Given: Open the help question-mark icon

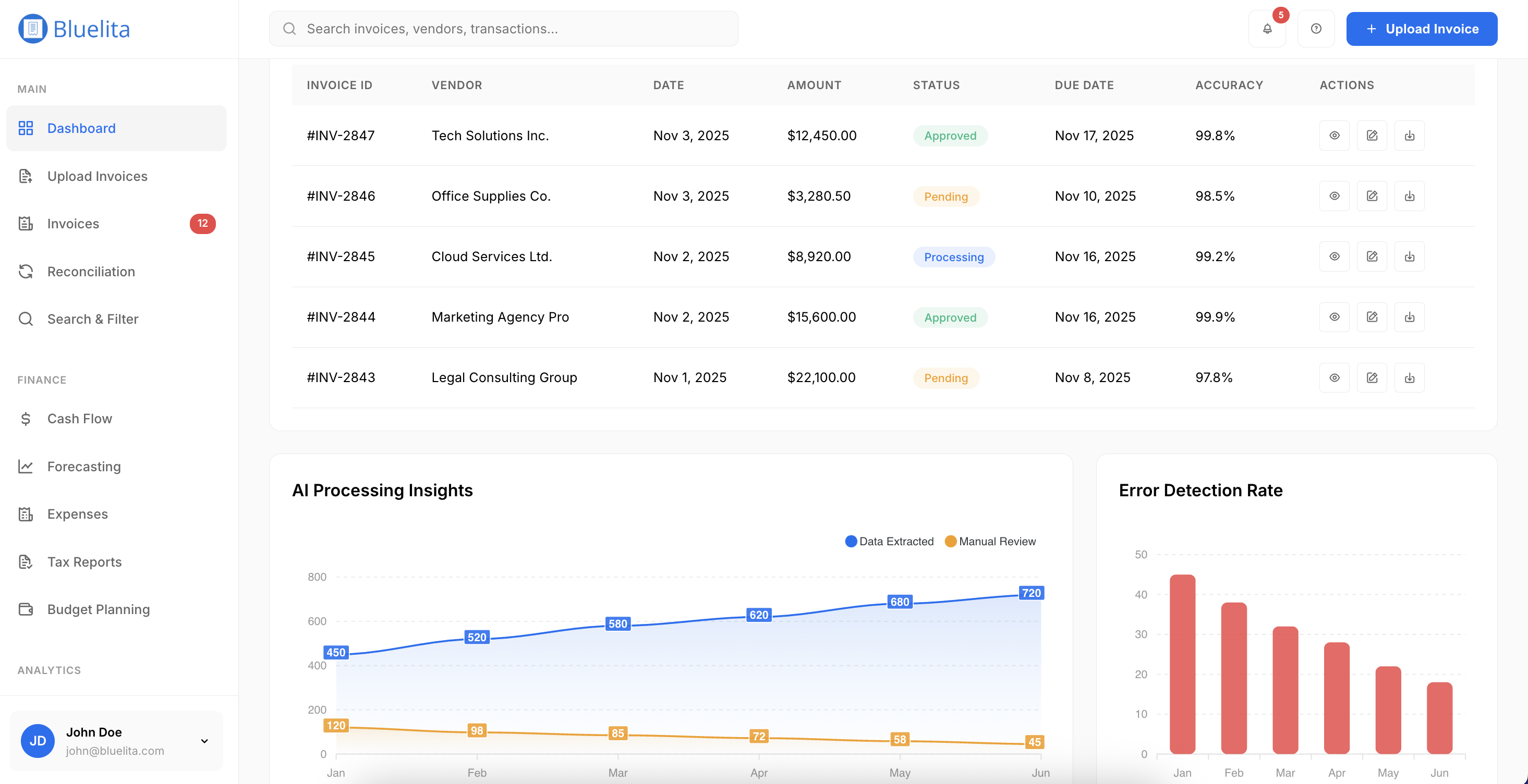Looking at the screenshot, I should pos(1315,29).
